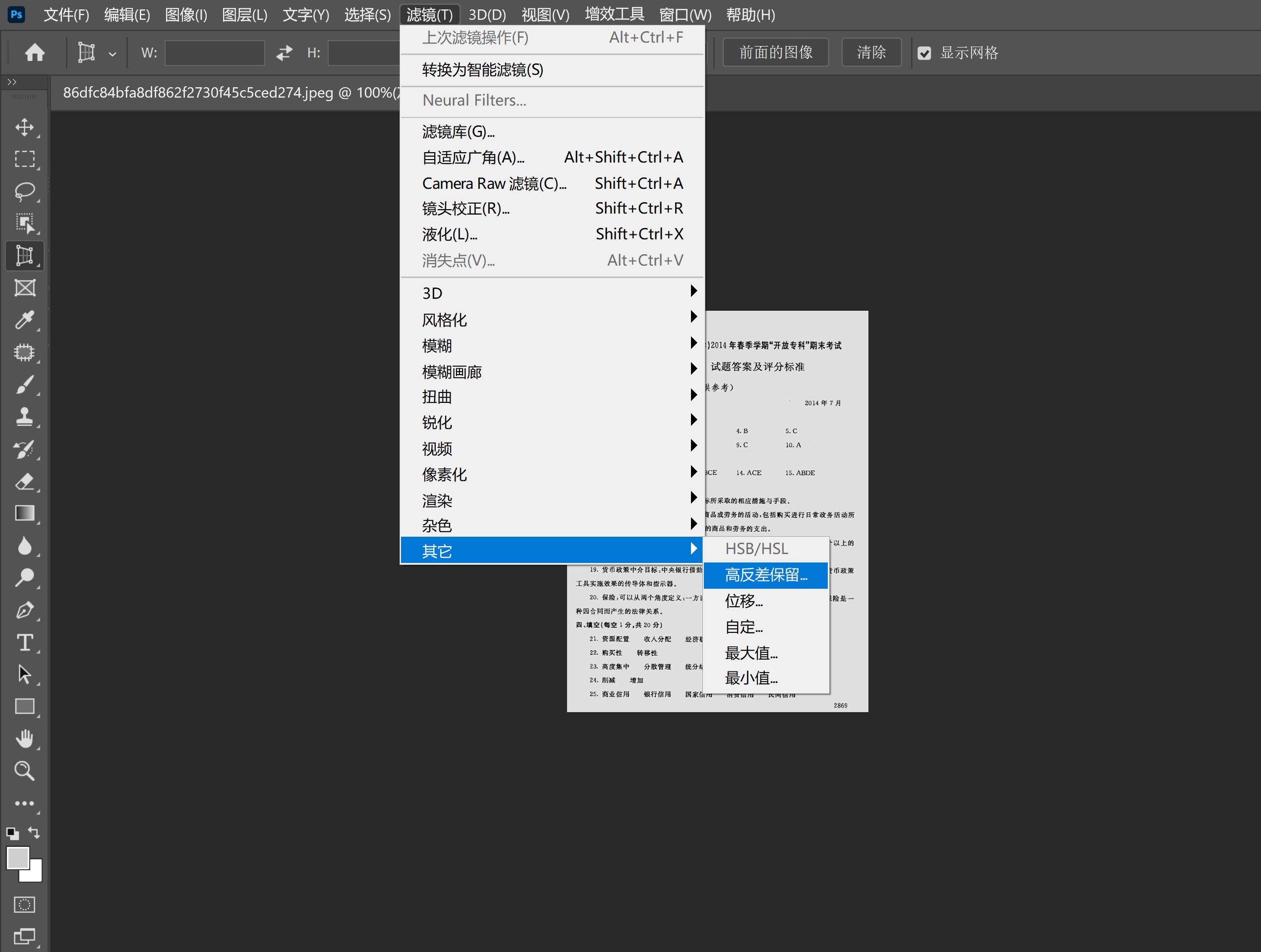
Task: Select the Horizontal Type tool
Action: [x=24, y=642]
